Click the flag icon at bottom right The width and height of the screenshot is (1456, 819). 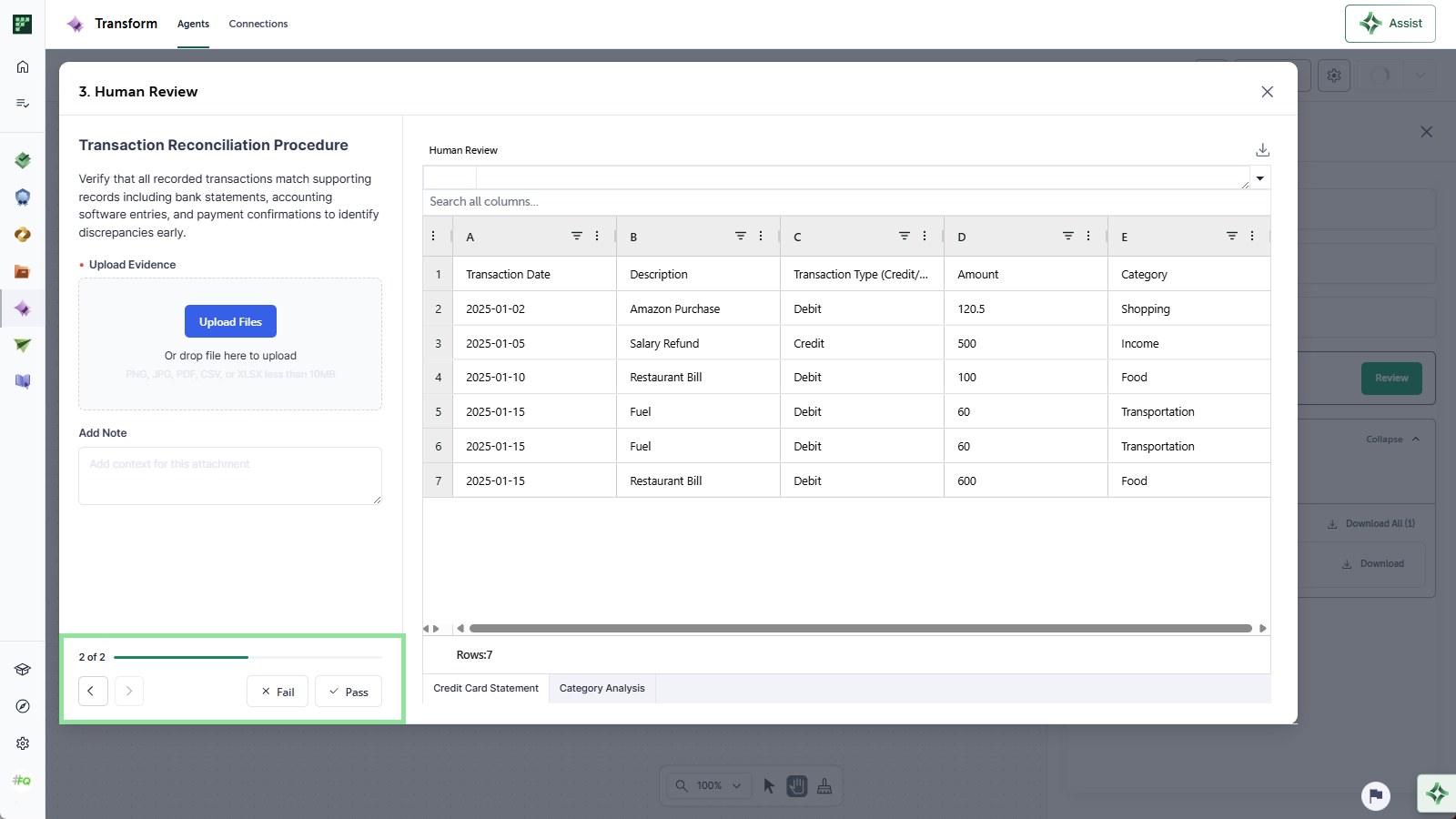point(1376,796)
